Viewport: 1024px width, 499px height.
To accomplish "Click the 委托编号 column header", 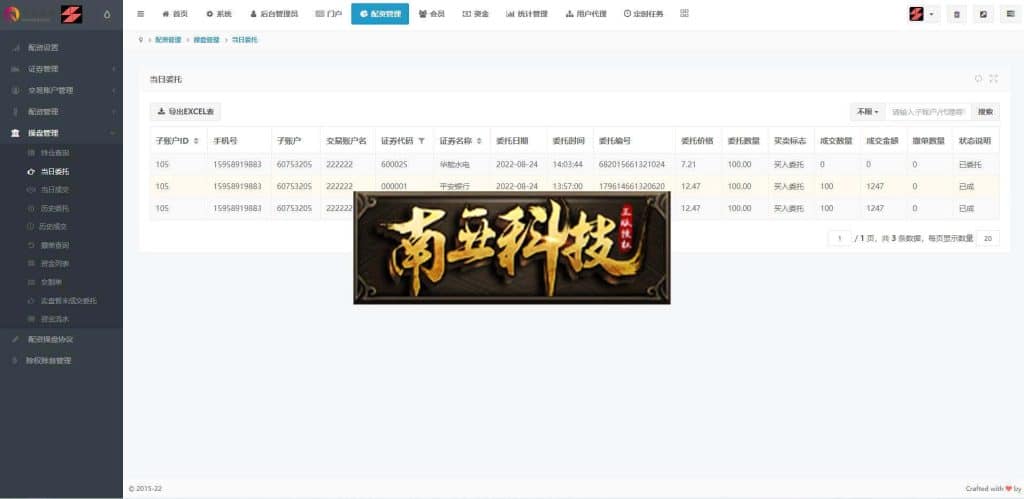I will 615,140.
